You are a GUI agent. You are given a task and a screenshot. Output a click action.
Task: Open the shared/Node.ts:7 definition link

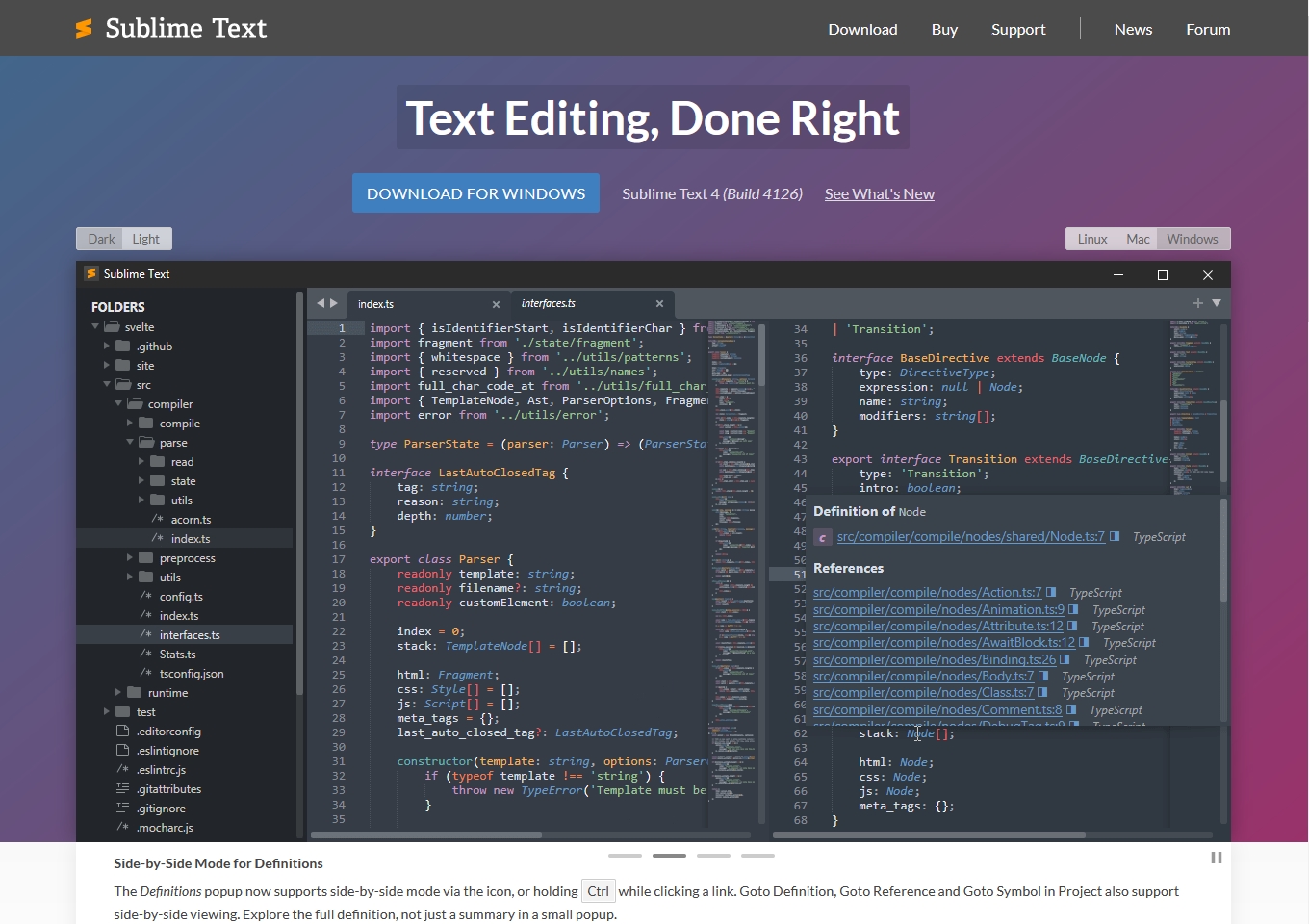click(x=971, y=536)
